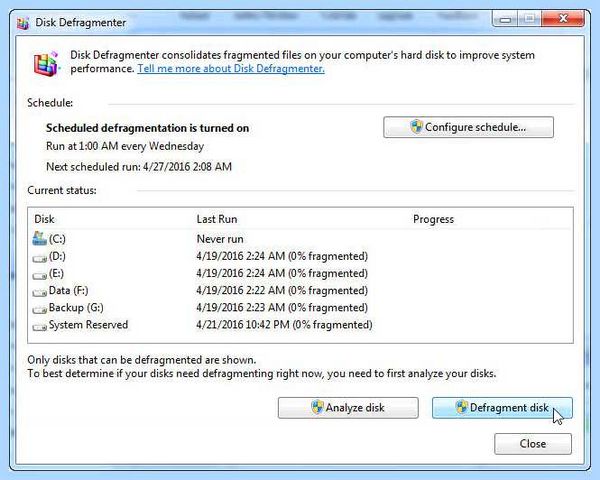Viewport: 600px width, 480px height.
Task: Select the "4/21/2016 10:42 PM" last run entry
Action: [x=284, y=325]
